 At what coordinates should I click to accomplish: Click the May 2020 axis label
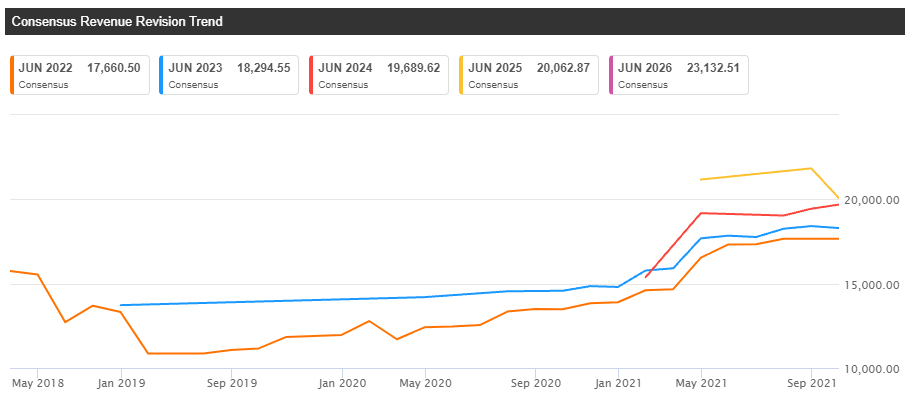pos(426,383)
